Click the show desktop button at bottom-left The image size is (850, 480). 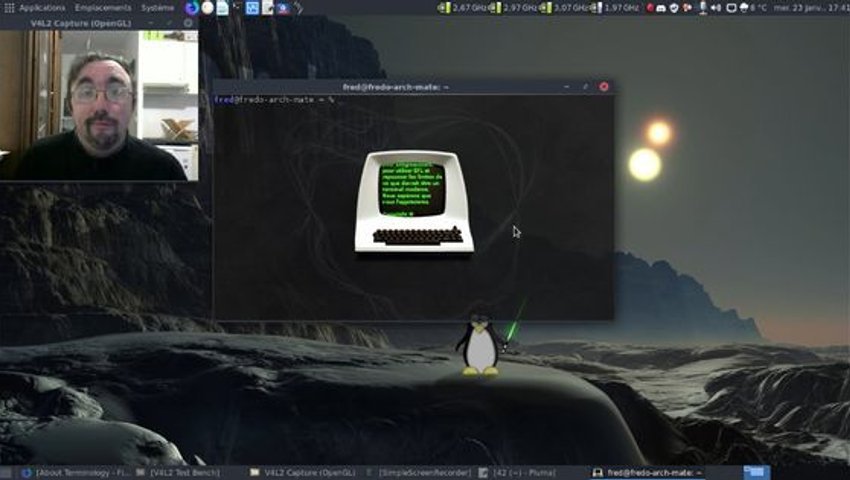(x=5, y=473)
